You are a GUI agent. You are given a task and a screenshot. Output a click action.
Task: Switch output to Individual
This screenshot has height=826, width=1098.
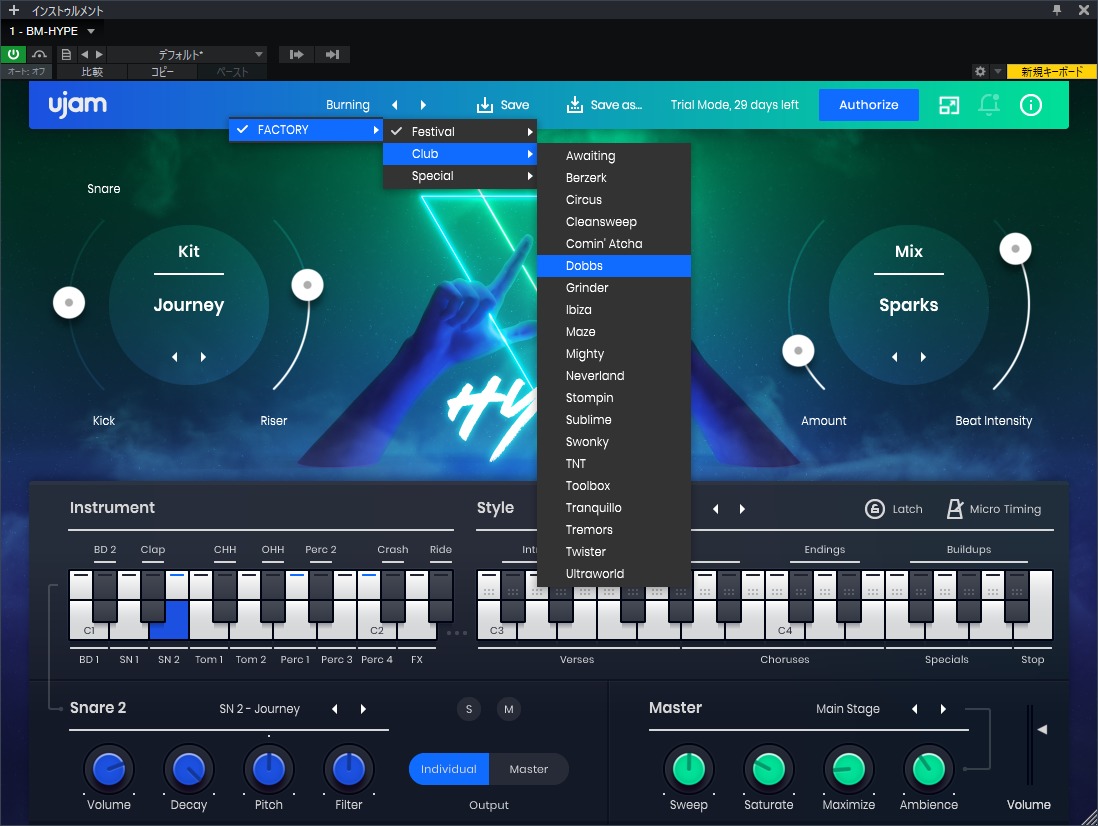449,769
